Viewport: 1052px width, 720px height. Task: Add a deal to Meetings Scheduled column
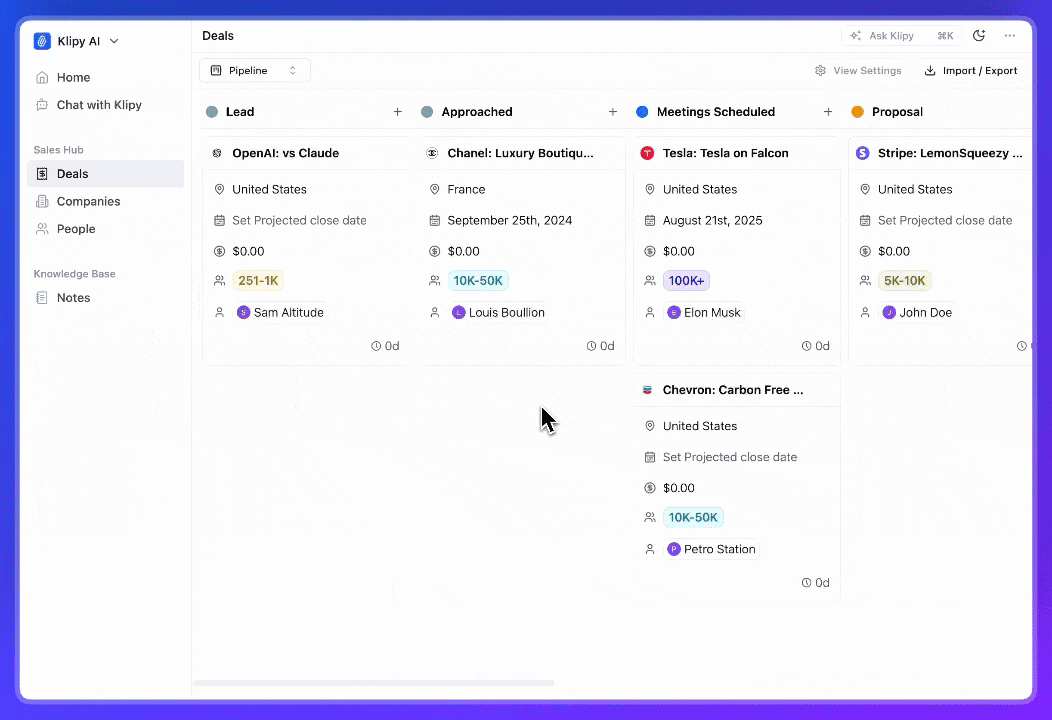[x=828, y=112]
